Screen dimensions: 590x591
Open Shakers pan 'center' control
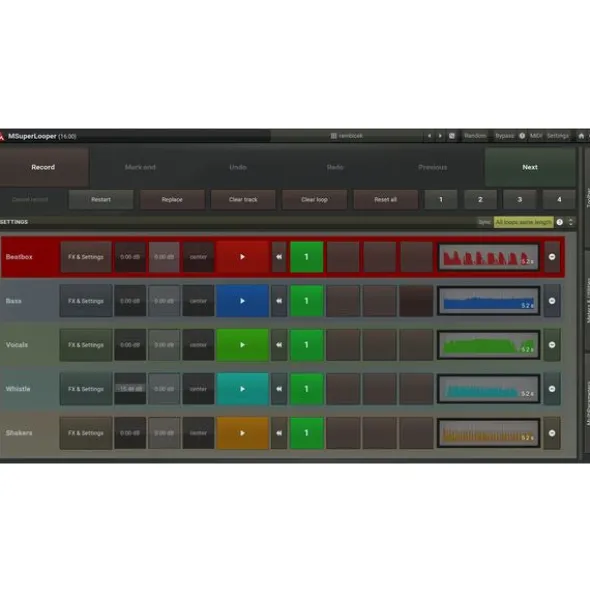[198, 433]
